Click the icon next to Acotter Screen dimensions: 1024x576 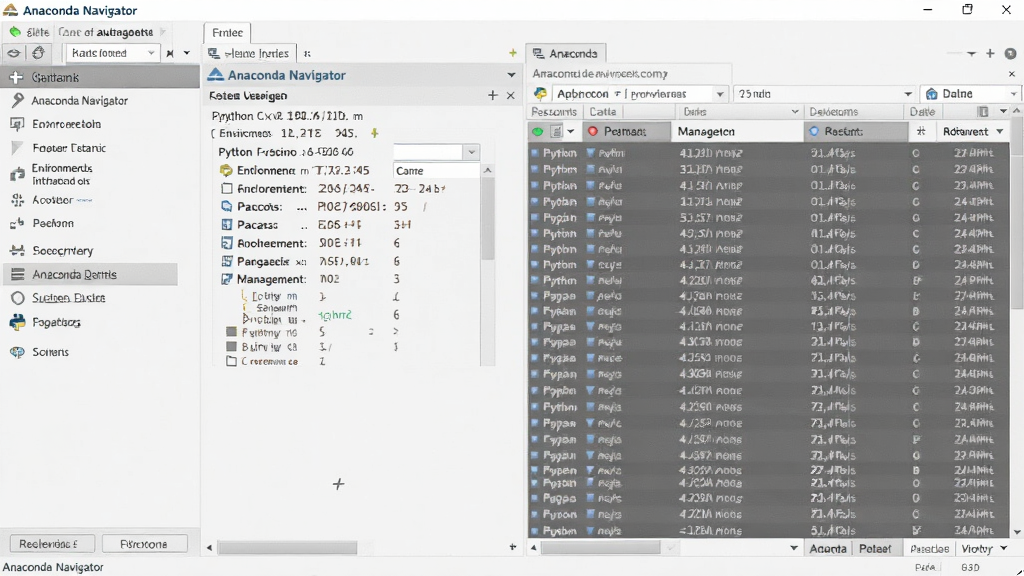click(18, 200)
